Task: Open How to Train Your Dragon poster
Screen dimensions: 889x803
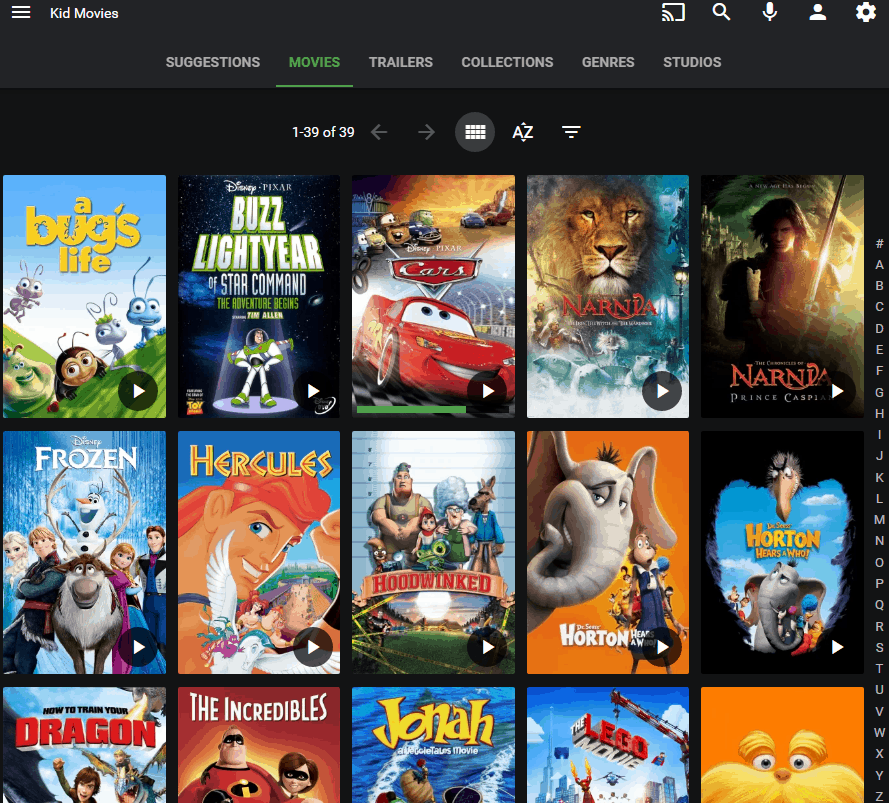Action: [x=84, y=745]
